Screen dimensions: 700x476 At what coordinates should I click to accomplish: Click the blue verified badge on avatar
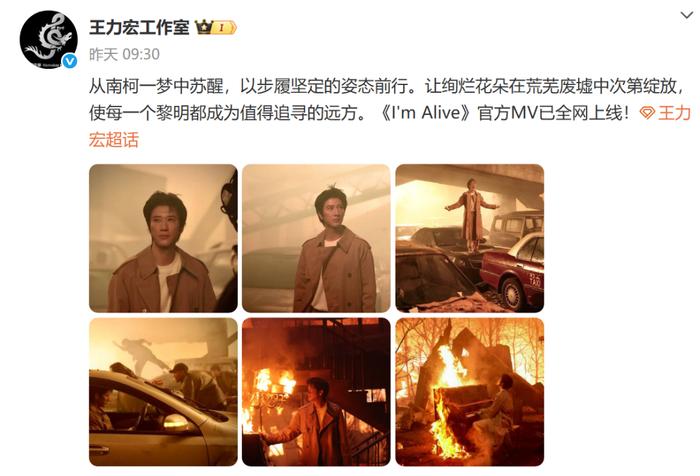[x=69, y=61]
